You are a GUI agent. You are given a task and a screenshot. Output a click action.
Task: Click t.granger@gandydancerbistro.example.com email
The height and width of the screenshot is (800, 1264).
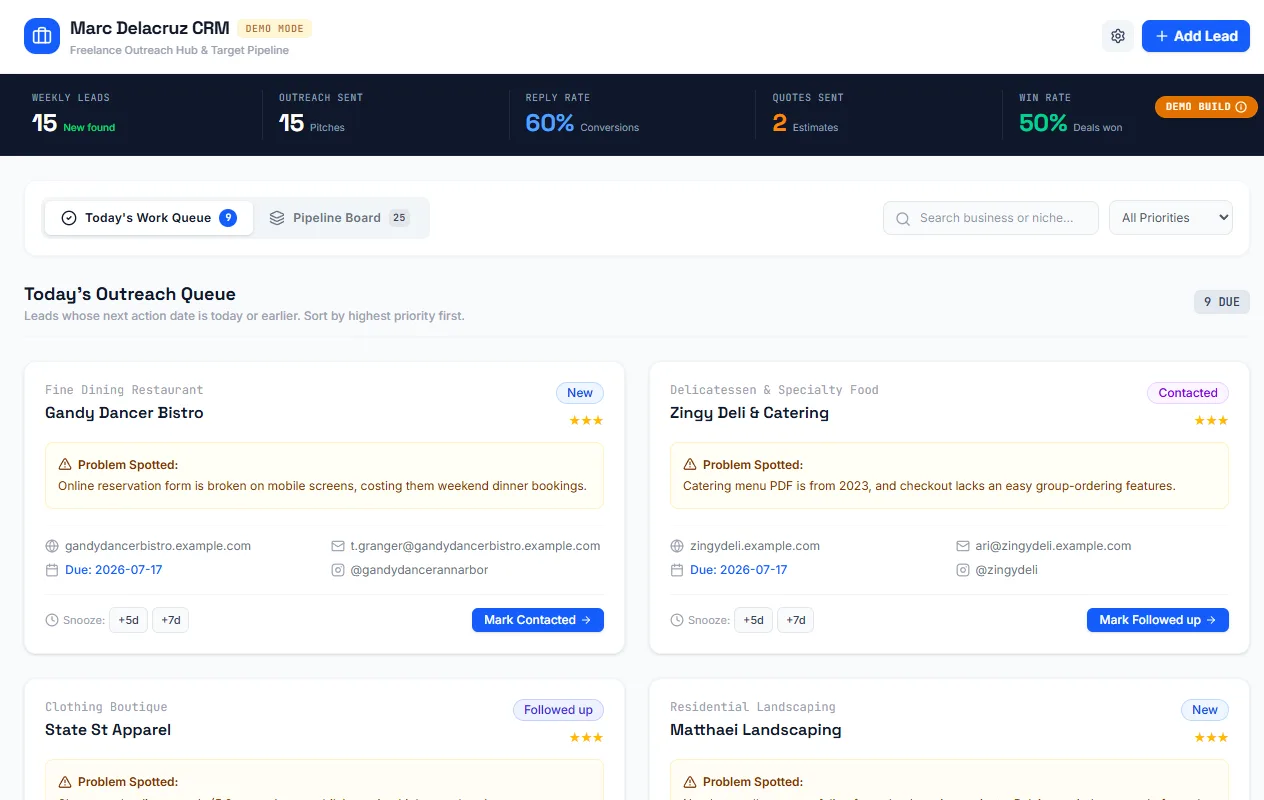(x=475, y=546)
